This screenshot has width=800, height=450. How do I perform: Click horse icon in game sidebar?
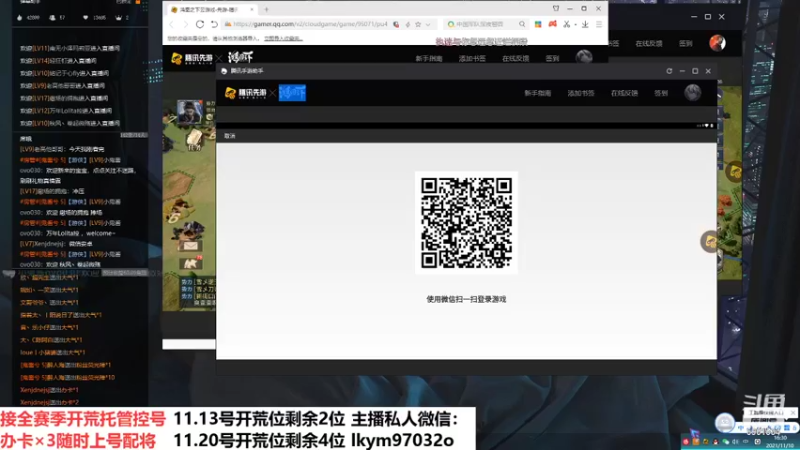click(190, 263)
